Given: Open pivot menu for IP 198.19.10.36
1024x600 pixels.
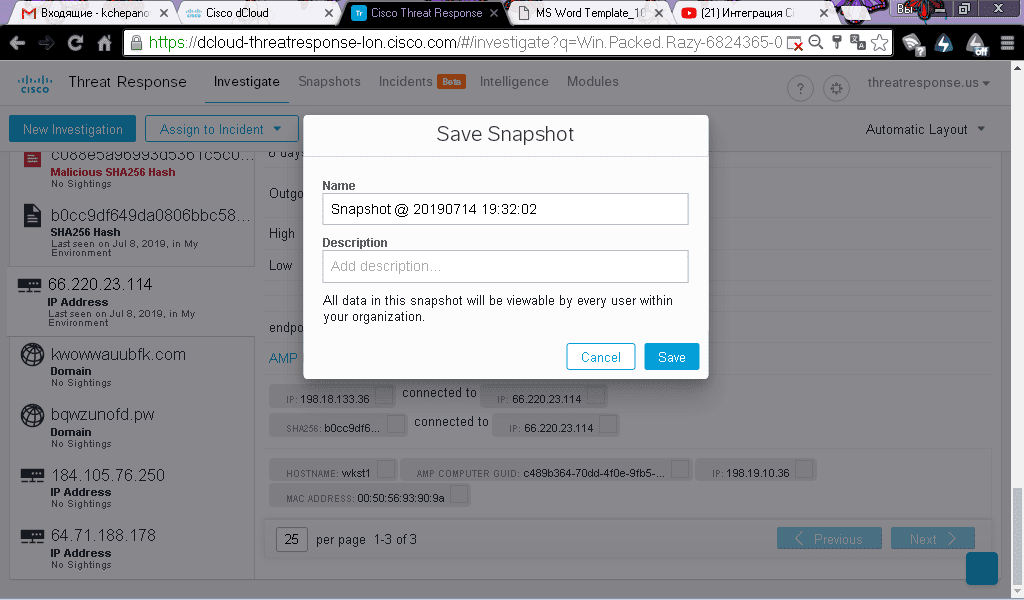Looking at the screenshot, I should pos(804,469).
